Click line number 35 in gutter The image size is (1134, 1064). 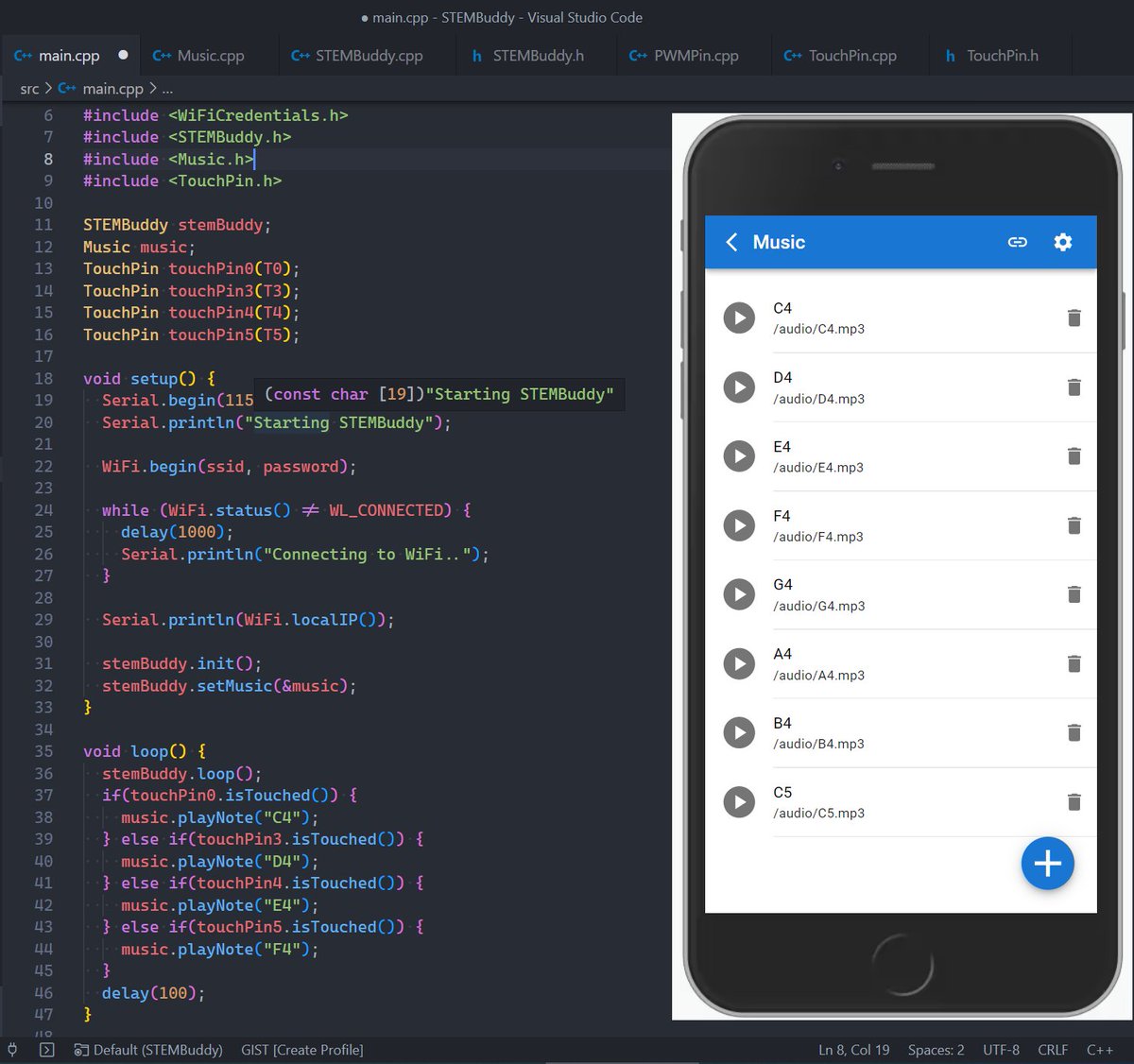point(43,752)
